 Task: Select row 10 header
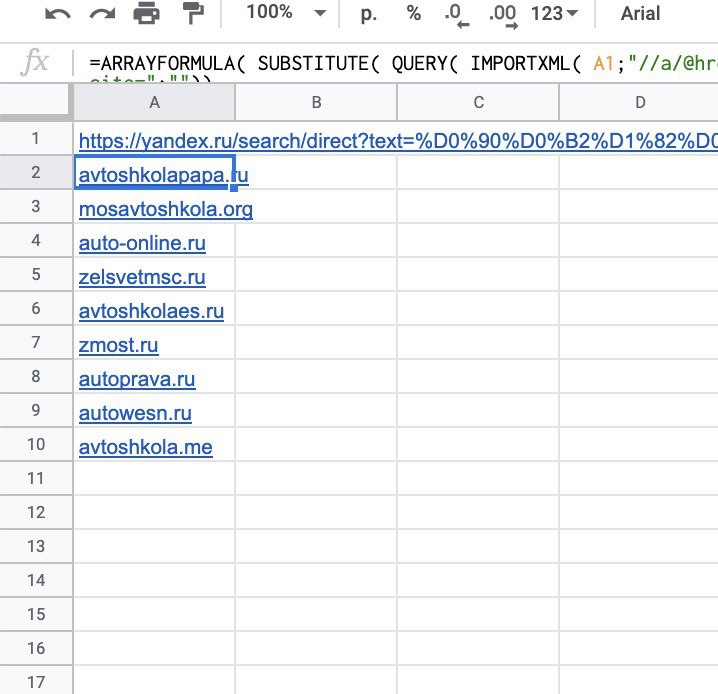36,444
